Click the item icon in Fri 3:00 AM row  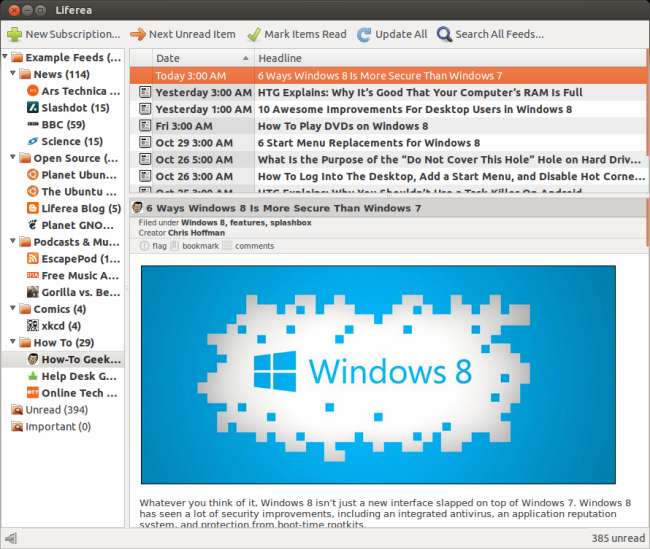pyautogui.click(x=145, y=126)
